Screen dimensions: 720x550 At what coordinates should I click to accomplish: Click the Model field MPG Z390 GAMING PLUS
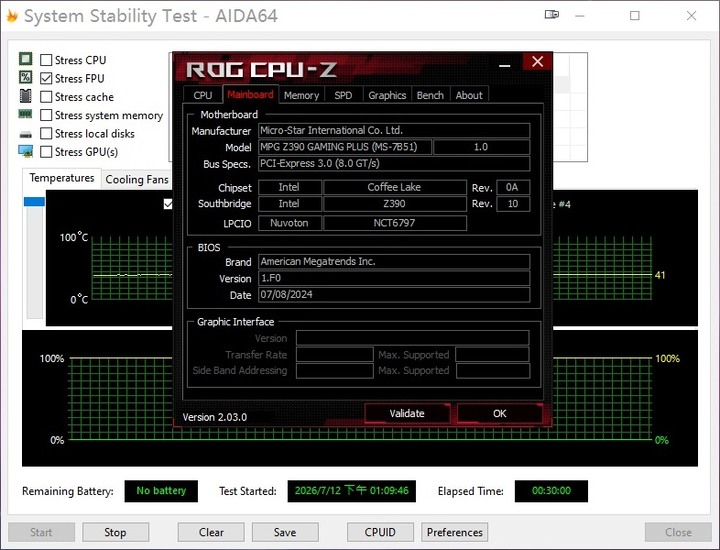[x=345, y=147]
